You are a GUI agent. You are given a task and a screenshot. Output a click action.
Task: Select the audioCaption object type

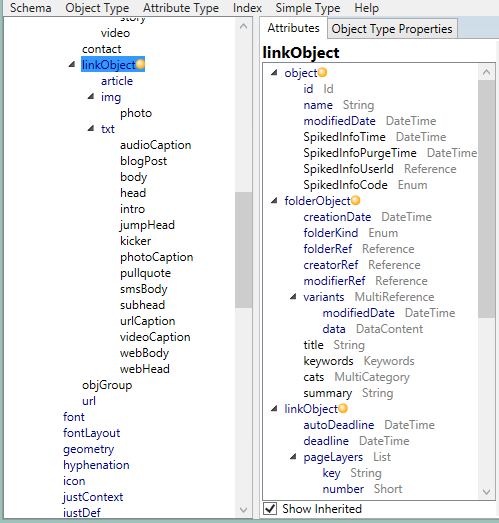(x=156, y=145)
